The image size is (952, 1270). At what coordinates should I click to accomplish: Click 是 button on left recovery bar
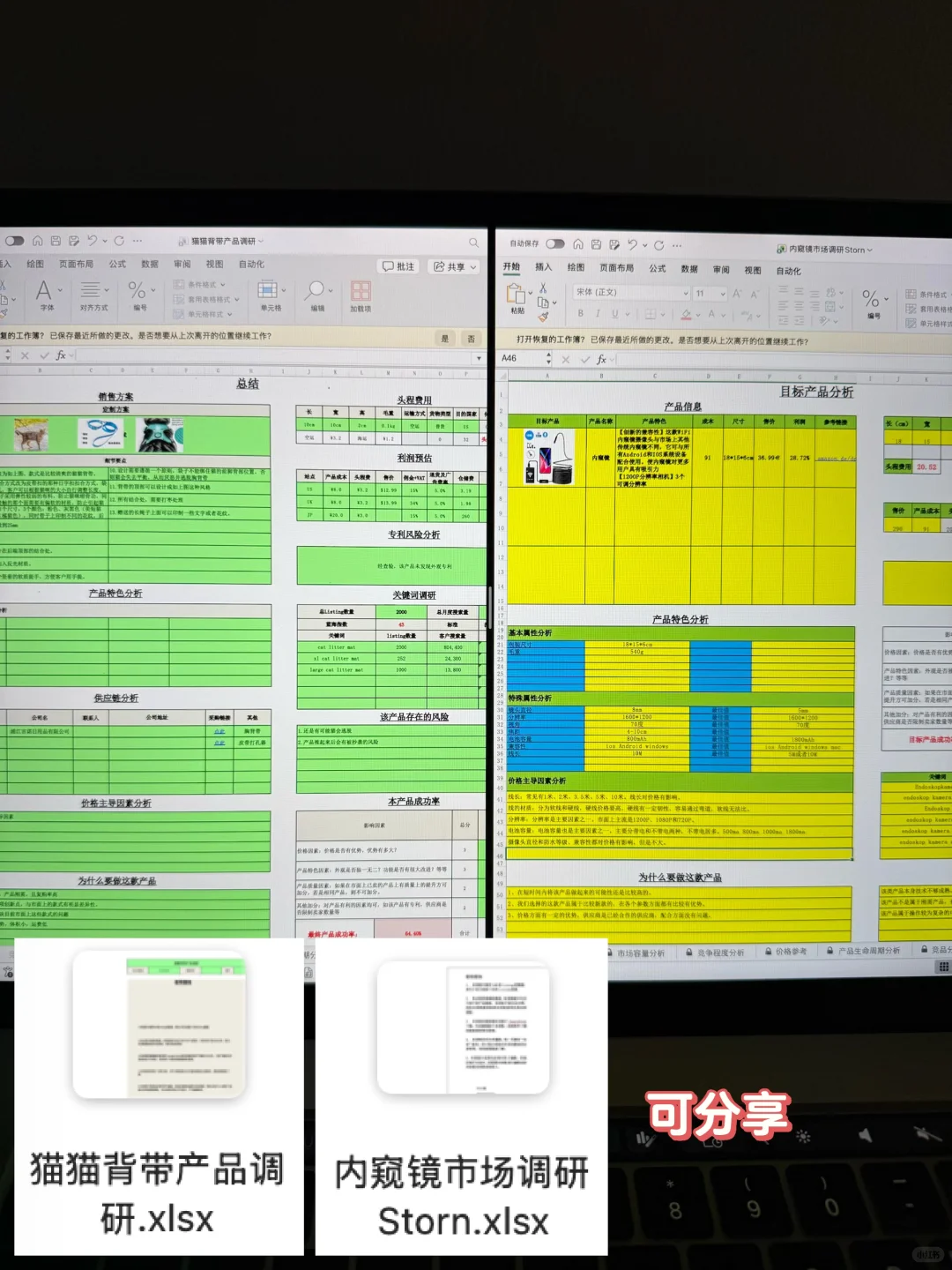tap(444, 338)
